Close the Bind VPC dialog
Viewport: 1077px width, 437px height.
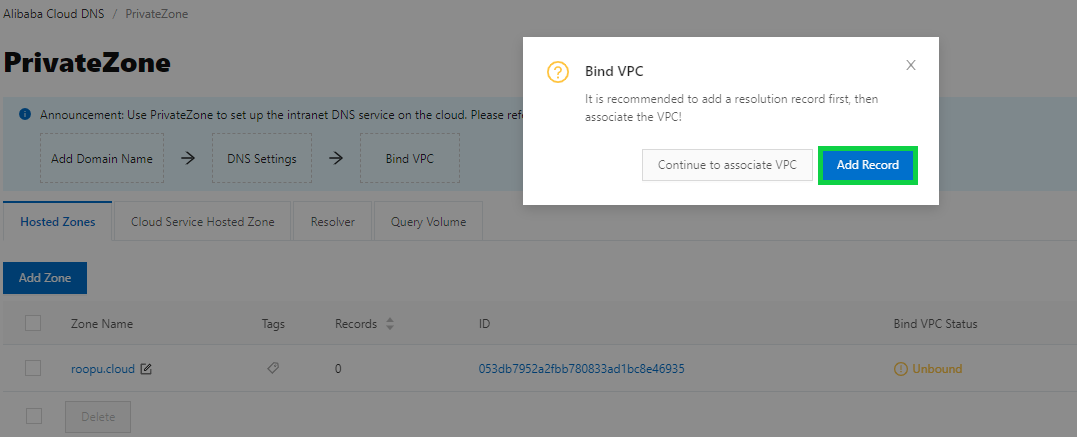[911, 65]
